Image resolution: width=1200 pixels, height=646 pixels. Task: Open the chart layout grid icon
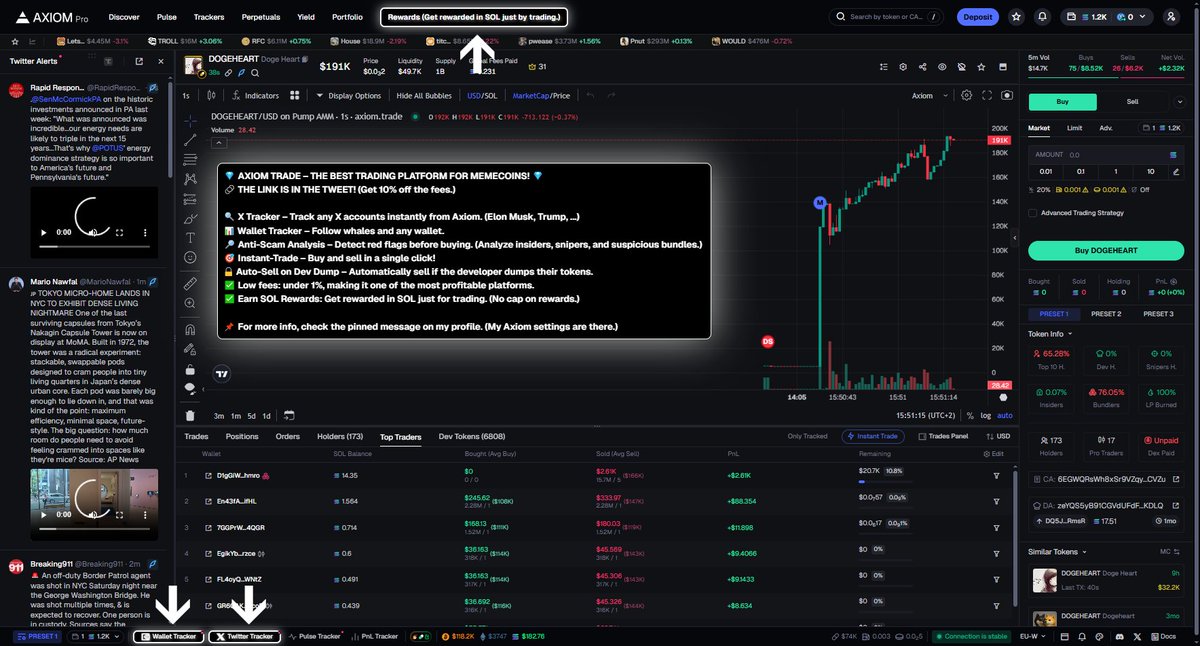[x=295, y=96]
